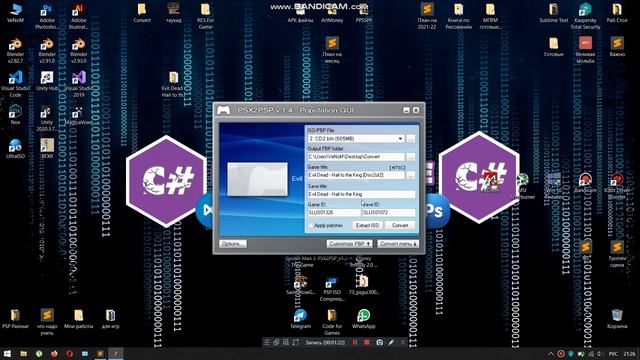Open Adobe Illustrator desktop shortcut
The width and height of the screenshot is (640, 360).
tap(78, 16)
